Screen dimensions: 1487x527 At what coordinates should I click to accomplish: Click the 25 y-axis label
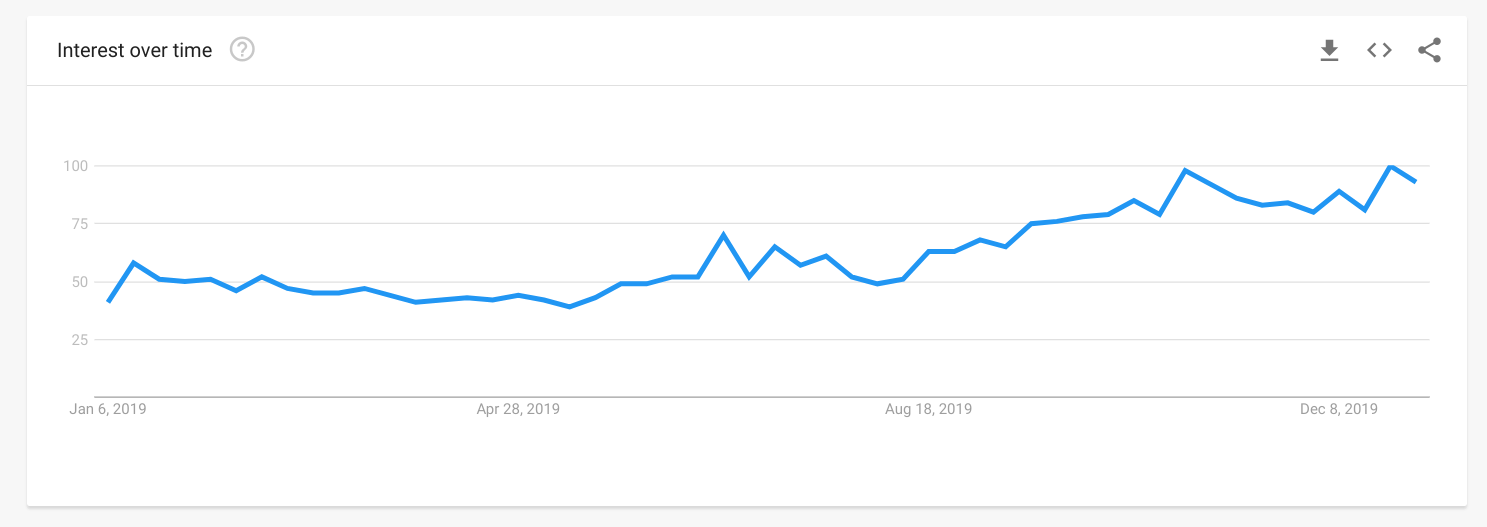coord(80,340)
